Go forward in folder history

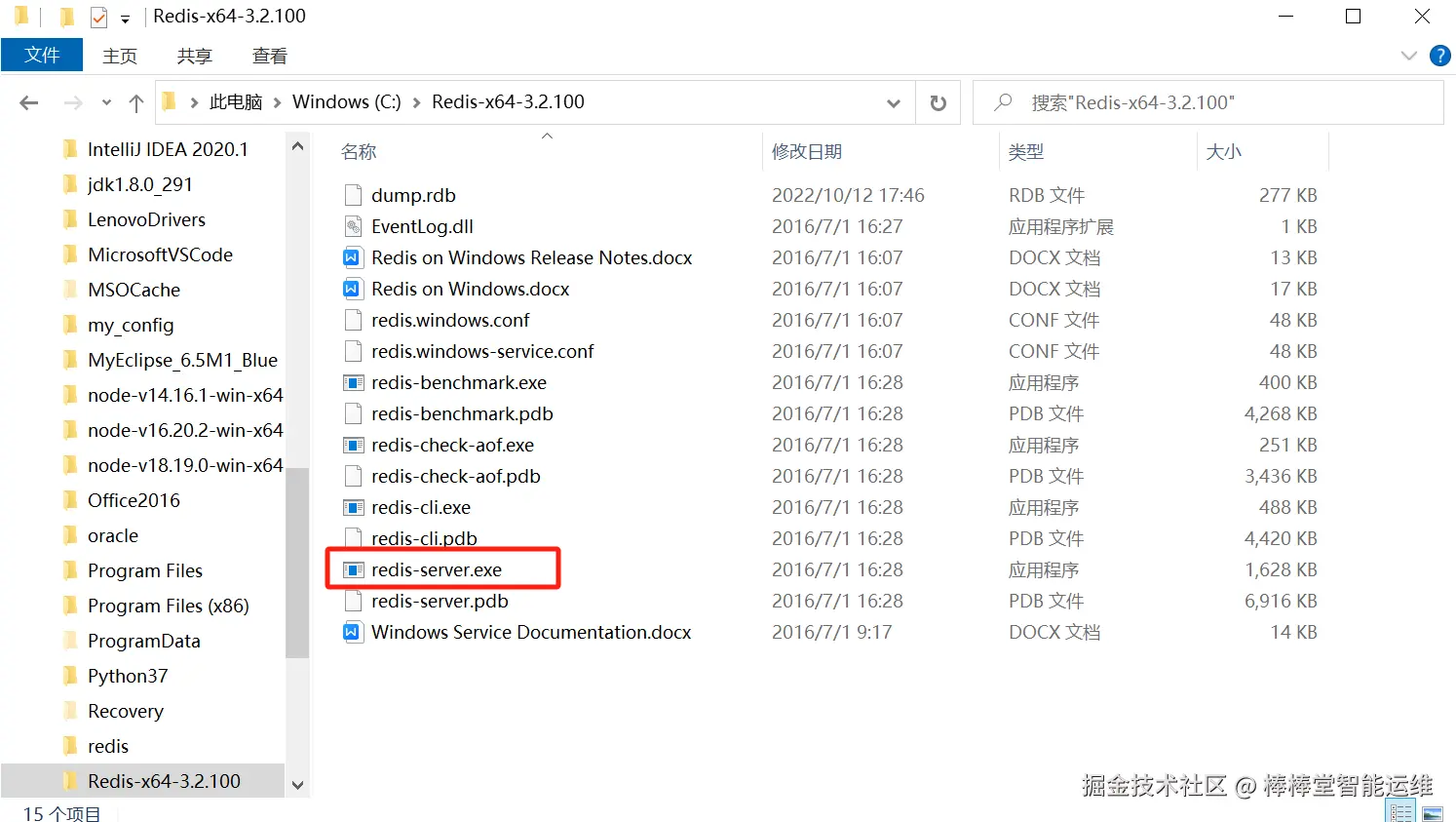click(x=72, y=102)
